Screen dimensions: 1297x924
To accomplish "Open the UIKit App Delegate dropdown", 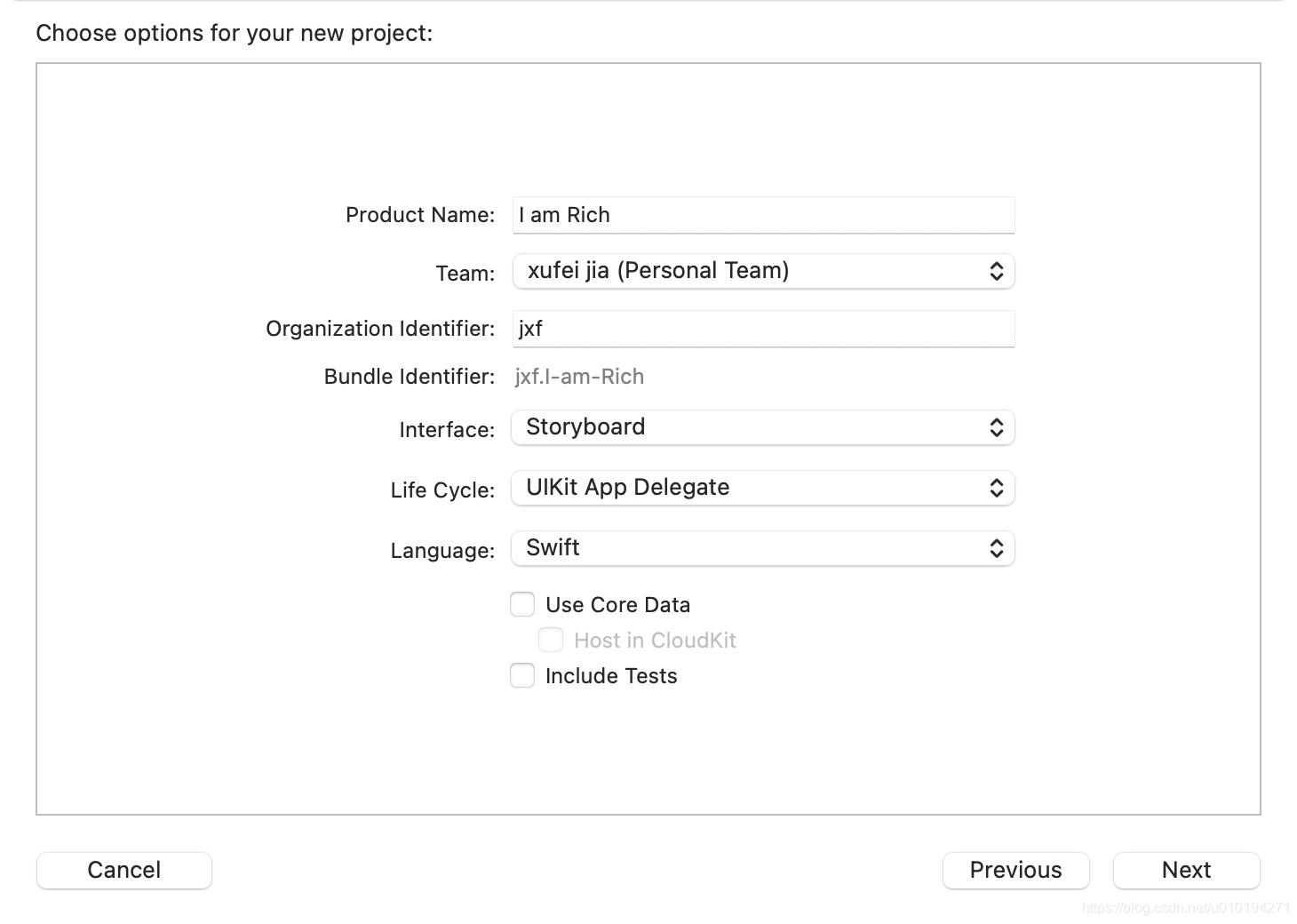I will (762, 488).
